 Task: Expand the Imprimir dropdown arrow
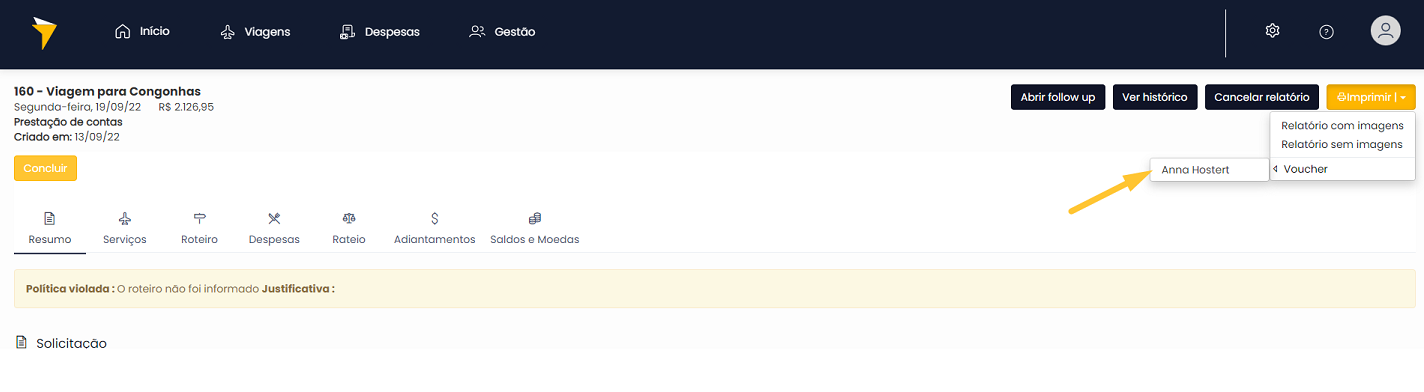tap(1404, 97)
